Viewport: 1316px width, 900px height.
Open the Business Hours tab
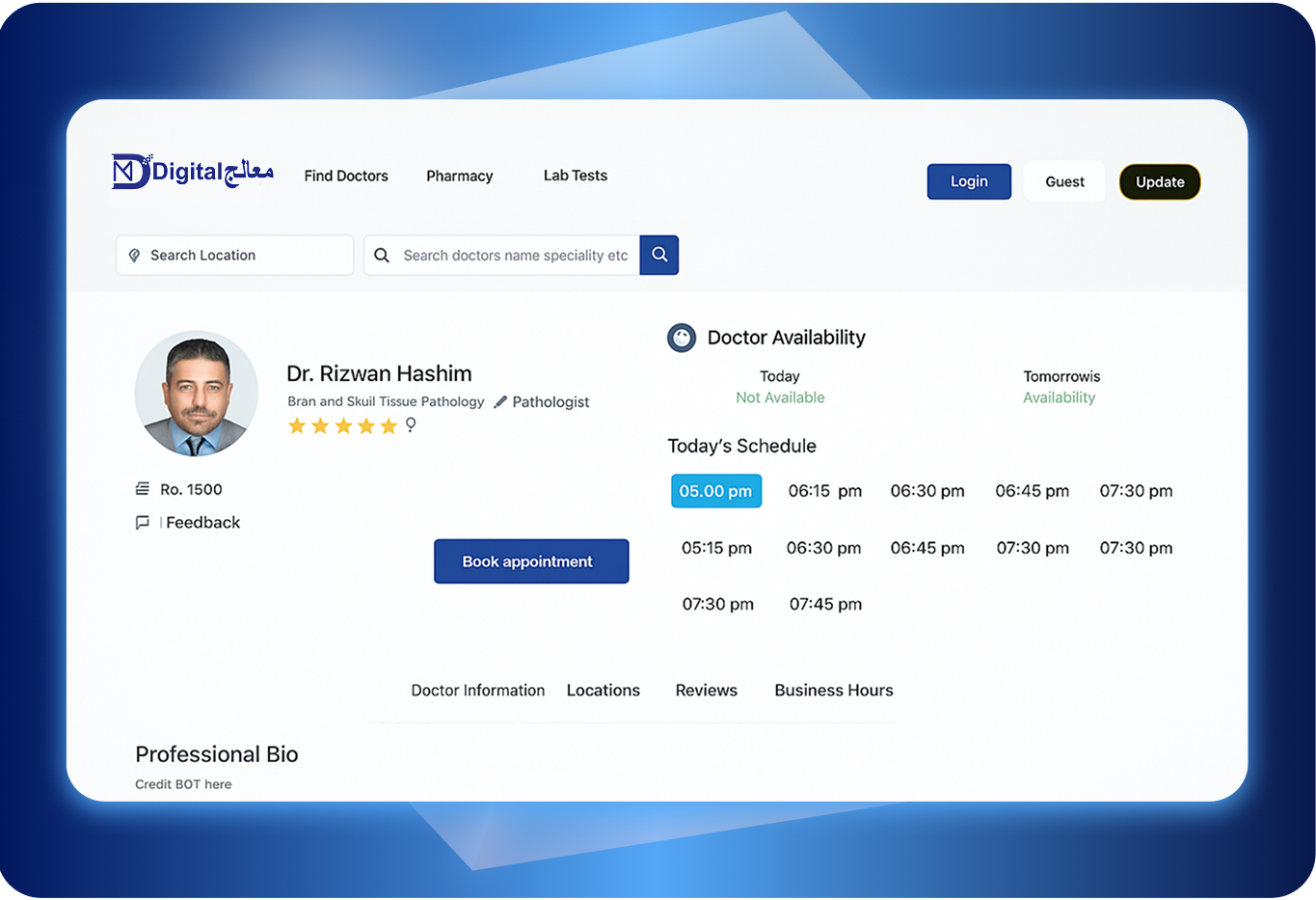pos(834,691)
